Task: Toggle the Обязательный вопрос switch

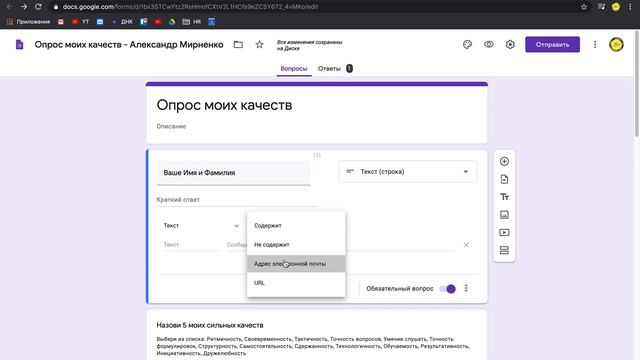Action: pyautogui.click(x=448, y=289)
